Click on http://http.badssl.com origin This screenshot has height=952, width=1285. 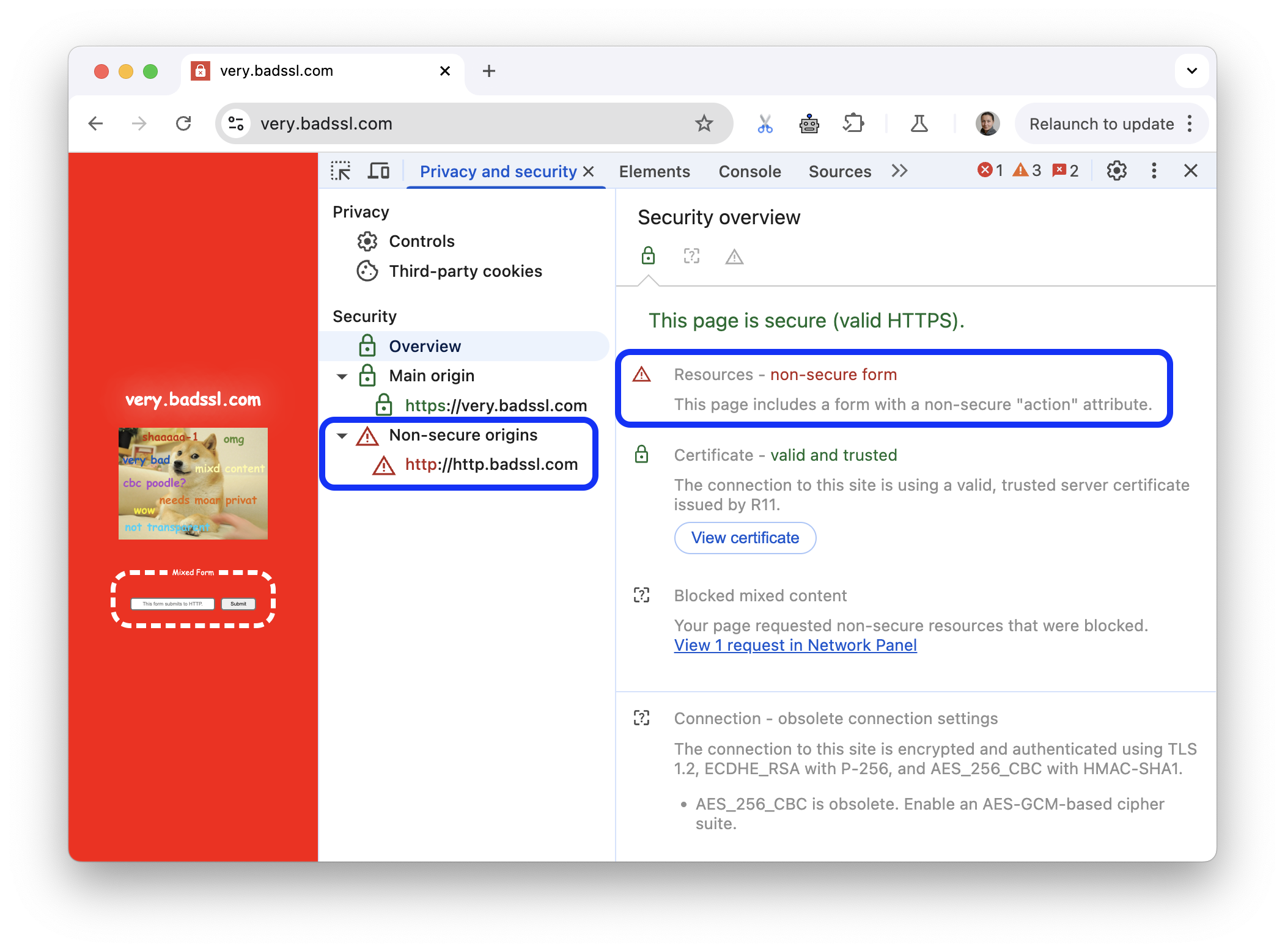coord(491,464)
